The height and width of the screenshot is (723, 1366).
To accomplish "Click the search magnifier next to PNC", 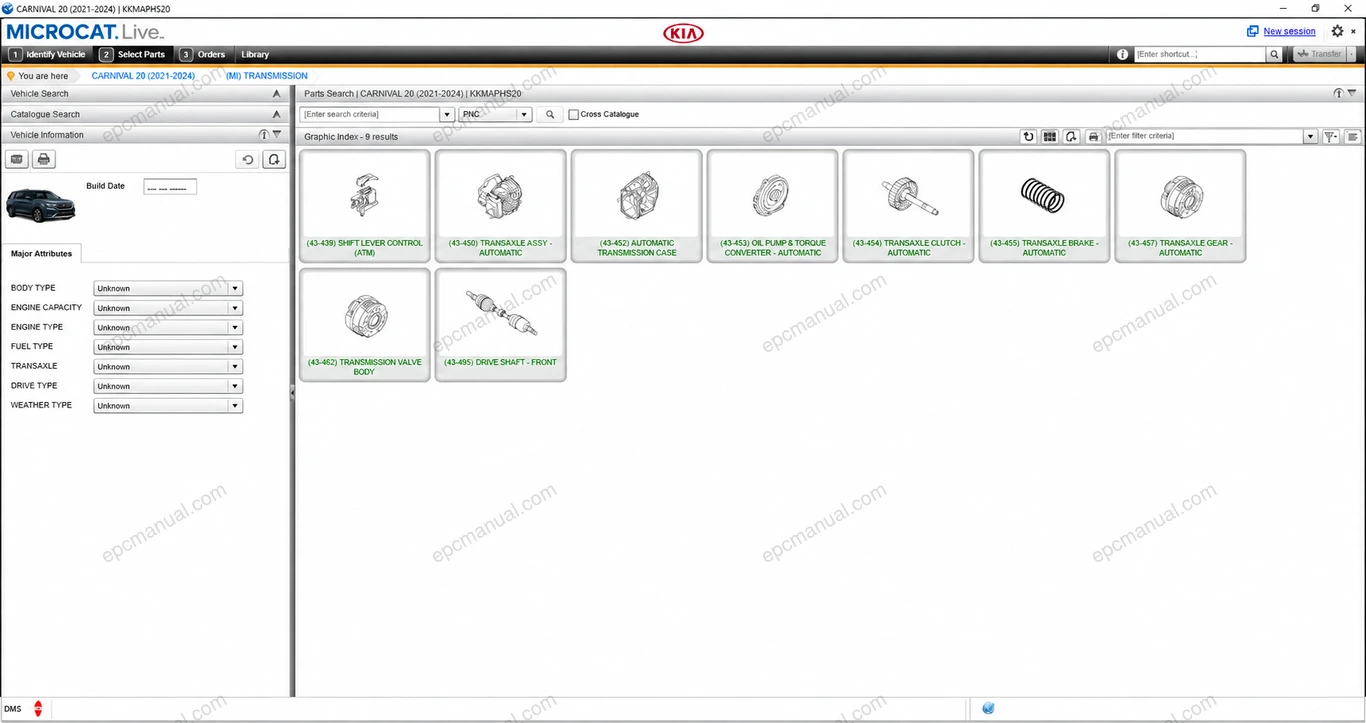I will (x=549, y=115).
